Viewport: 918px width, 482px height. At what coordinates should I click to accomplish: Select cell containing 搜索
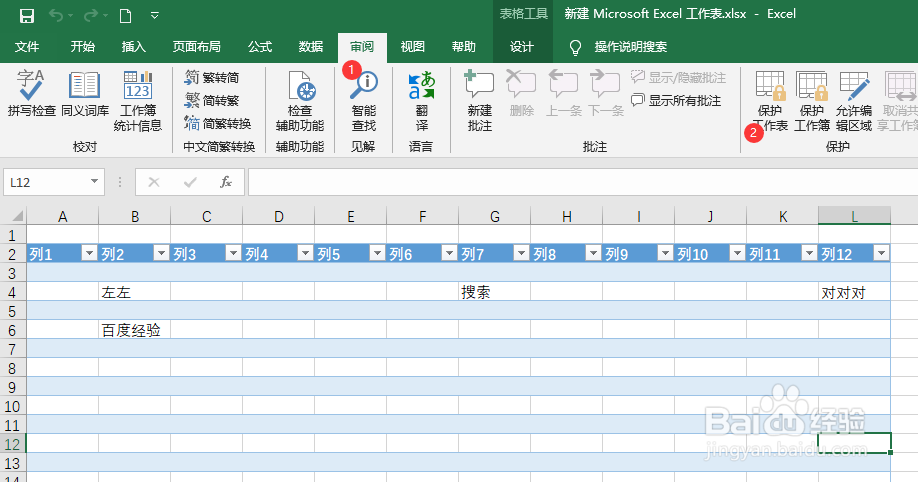pyautogui.click(x=495, y=292)
